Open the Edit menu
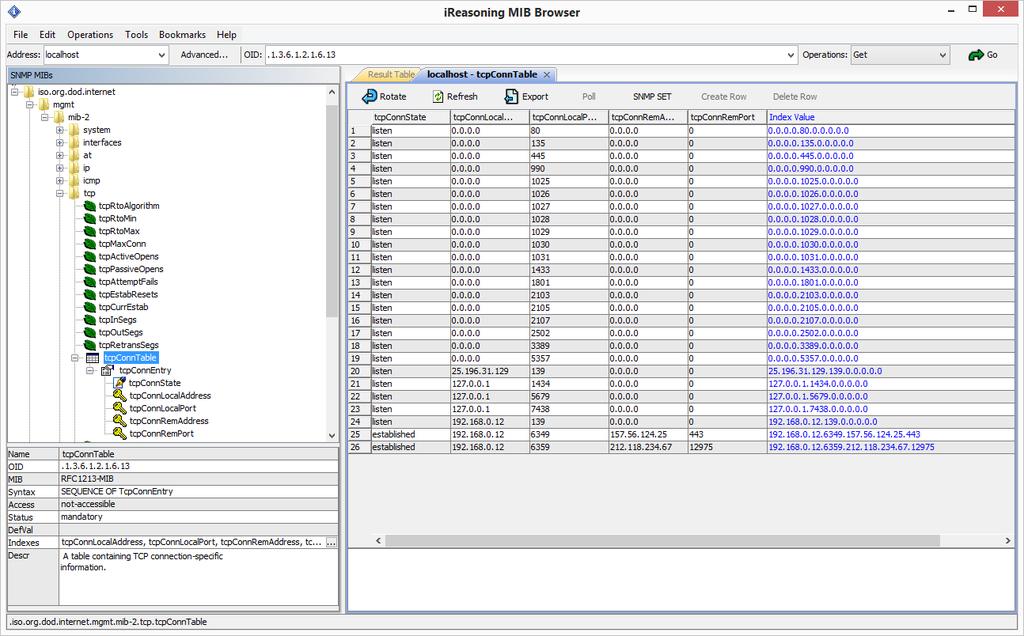Screen dimensions: 1024x636 pyautogui.click(x=47, y=35)
